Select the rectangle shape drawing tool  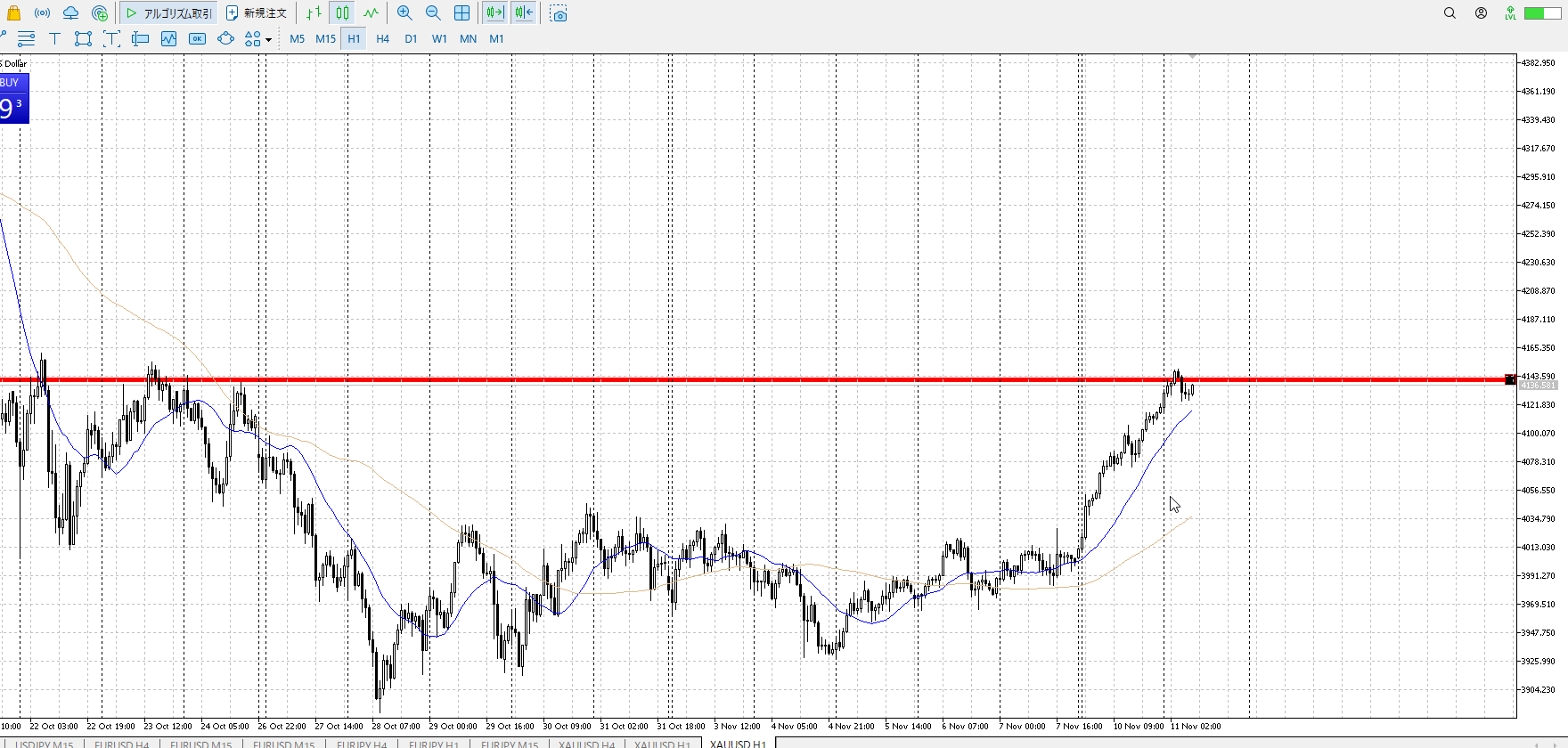click(83, 38)
